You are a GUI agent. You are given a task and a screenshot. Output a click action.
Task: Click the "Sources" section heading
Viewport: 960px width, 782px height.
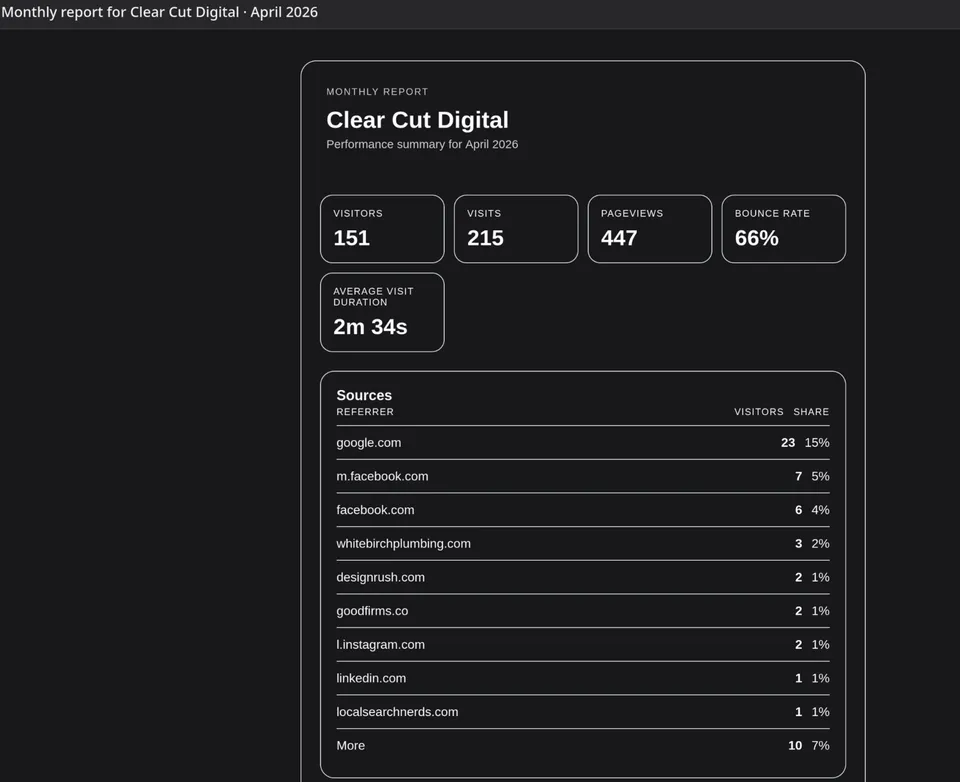coord(364,395)
